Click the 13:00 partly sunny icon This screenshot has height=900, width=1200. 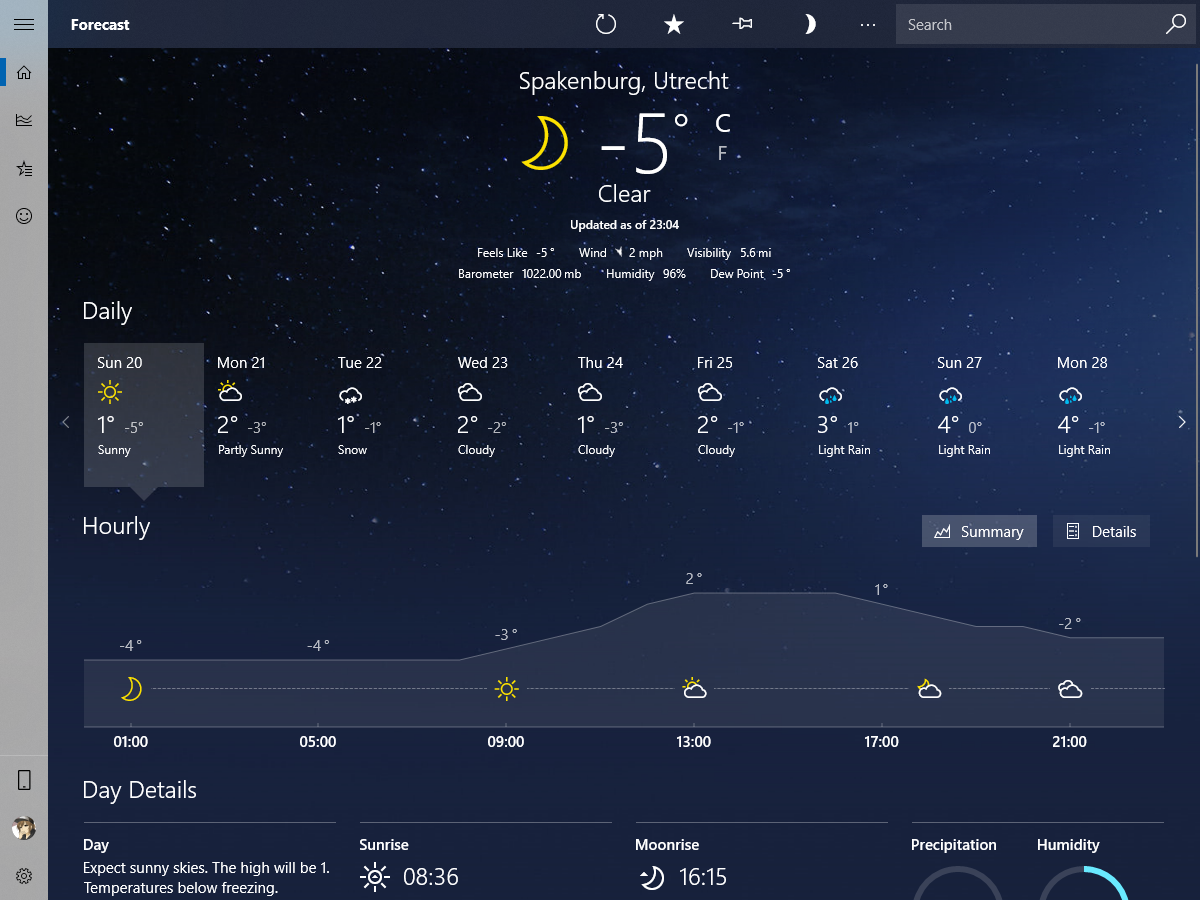coord(694,688)
